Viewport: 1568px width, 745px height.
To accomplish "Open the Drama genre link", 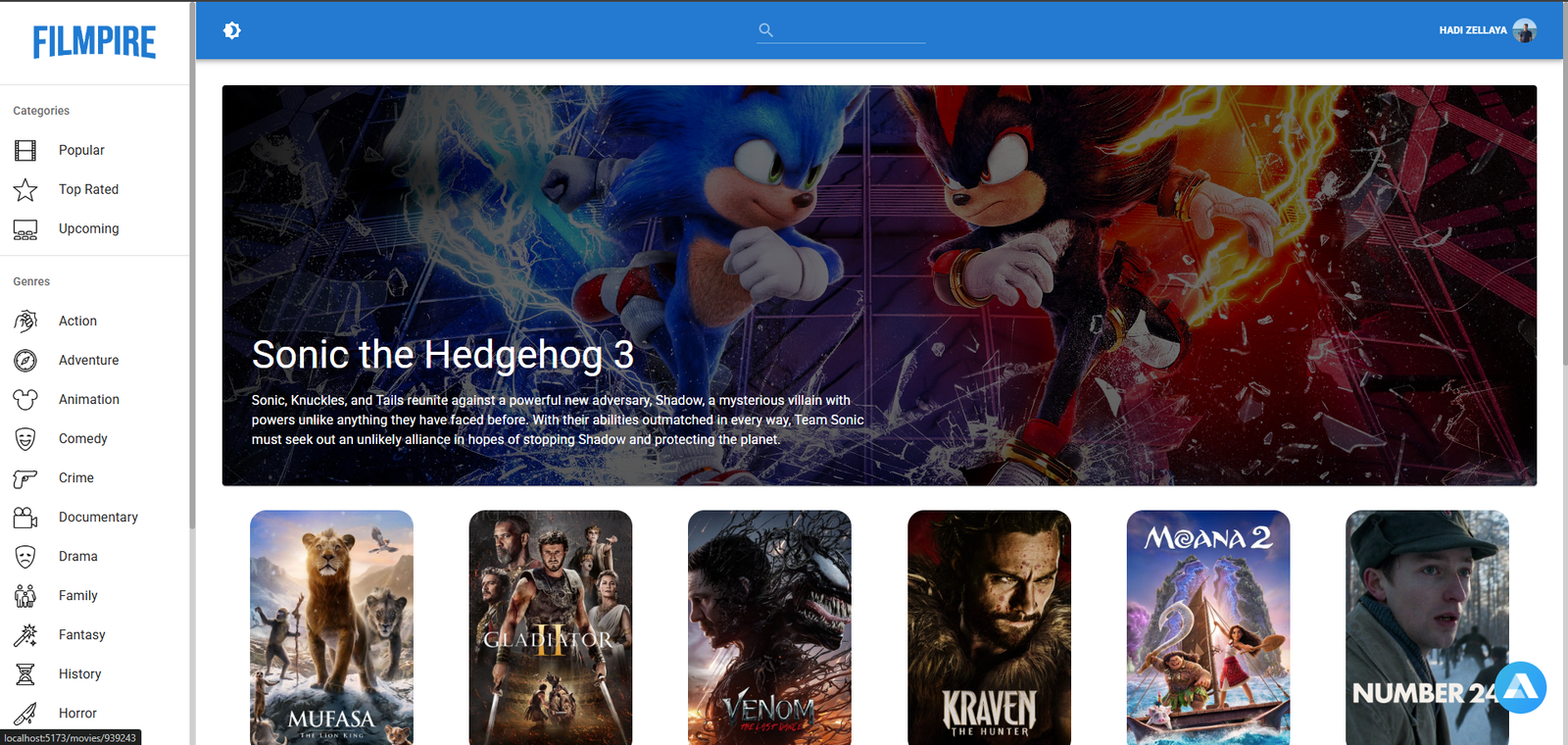I will pyautogui.click(x=77, y=556).
